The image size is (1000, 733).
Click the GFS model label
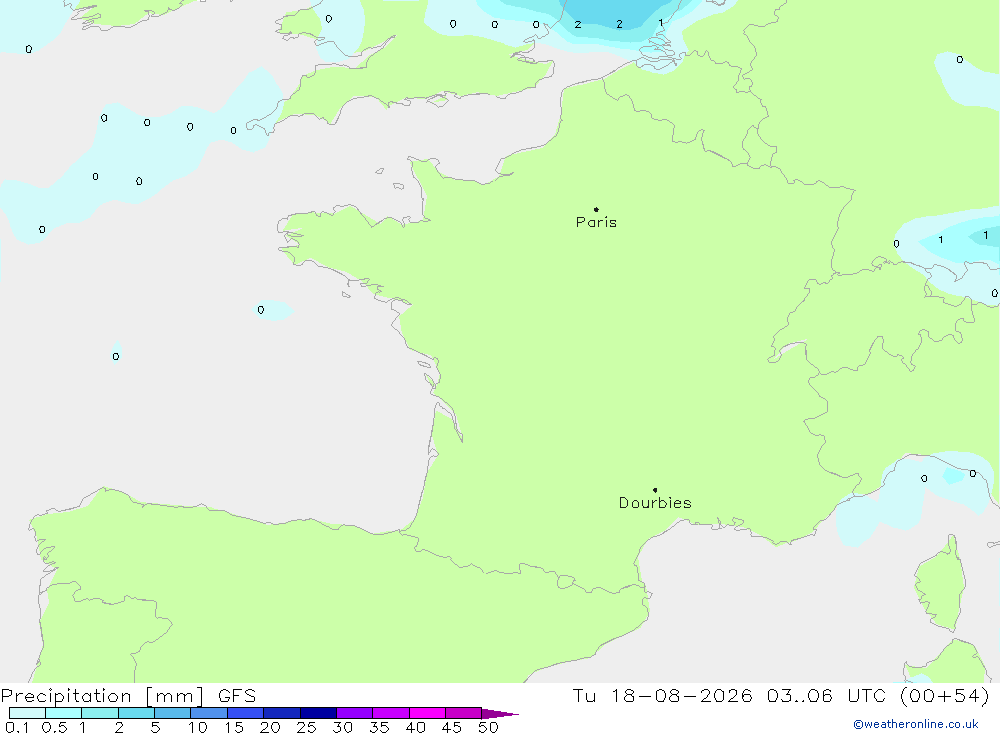coord(237,696)
